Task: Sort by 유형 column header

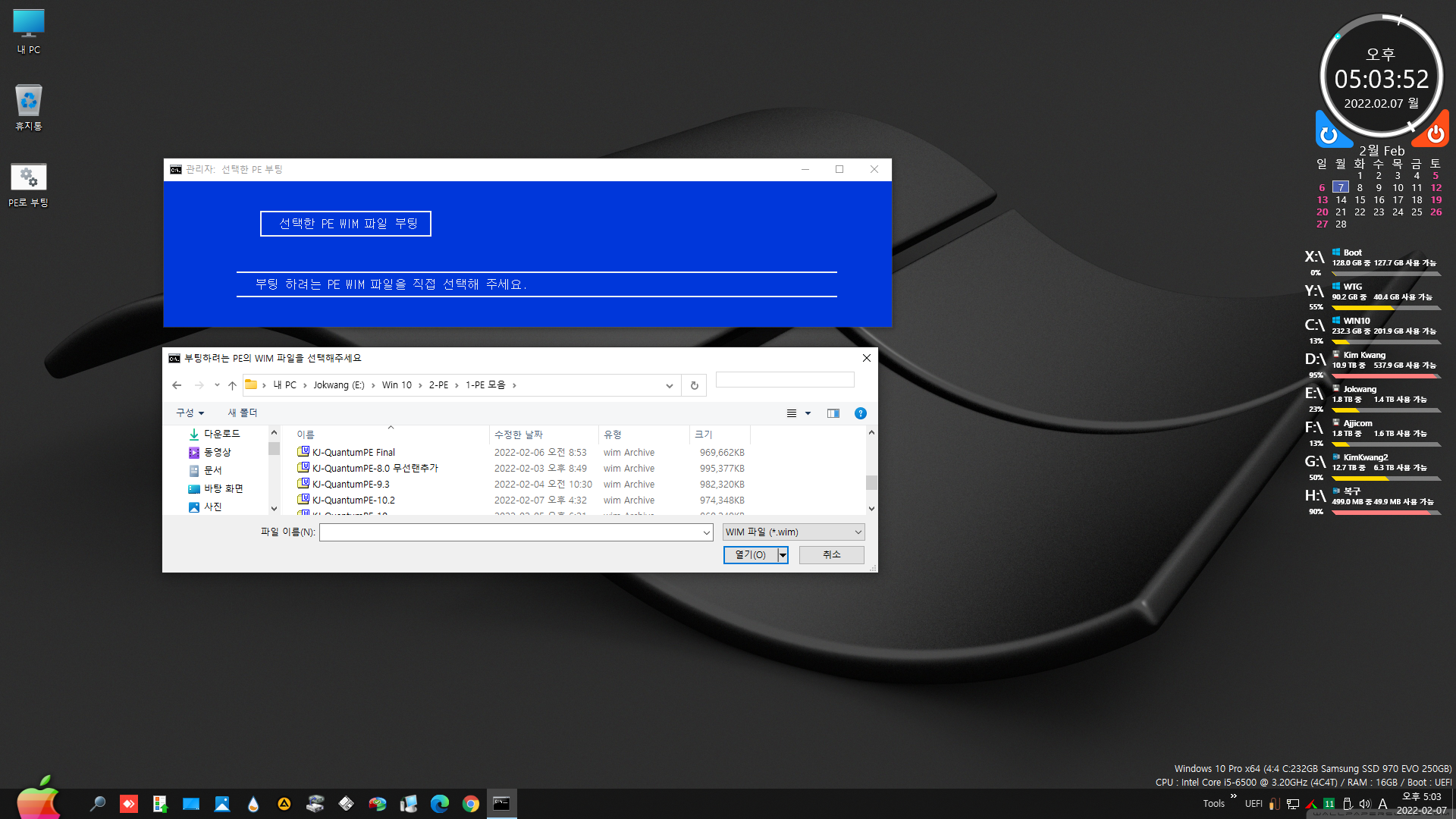Action: [644, 435]
